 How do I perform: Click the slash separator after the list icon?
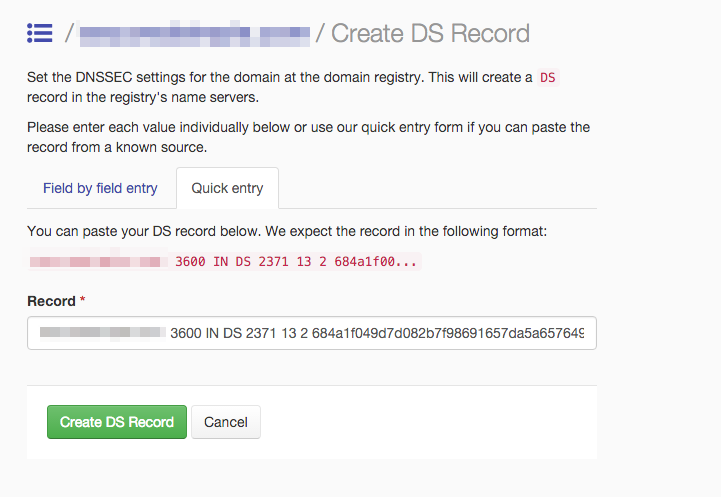click(69, 33)
